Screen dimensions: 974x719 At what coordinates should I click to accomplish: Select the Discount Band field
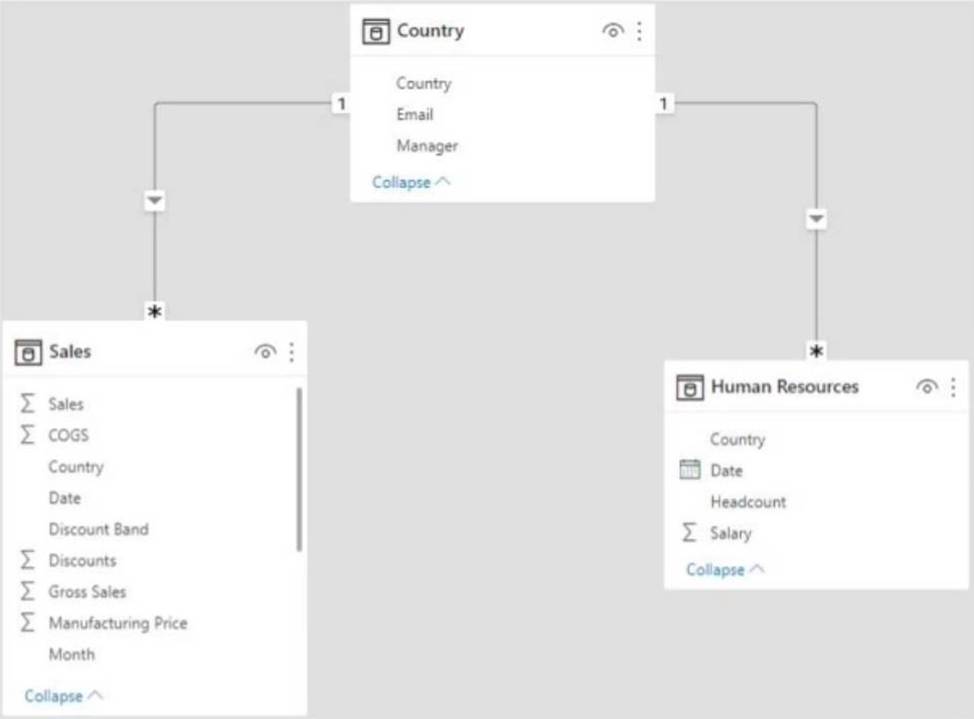(x=98, y=529)
